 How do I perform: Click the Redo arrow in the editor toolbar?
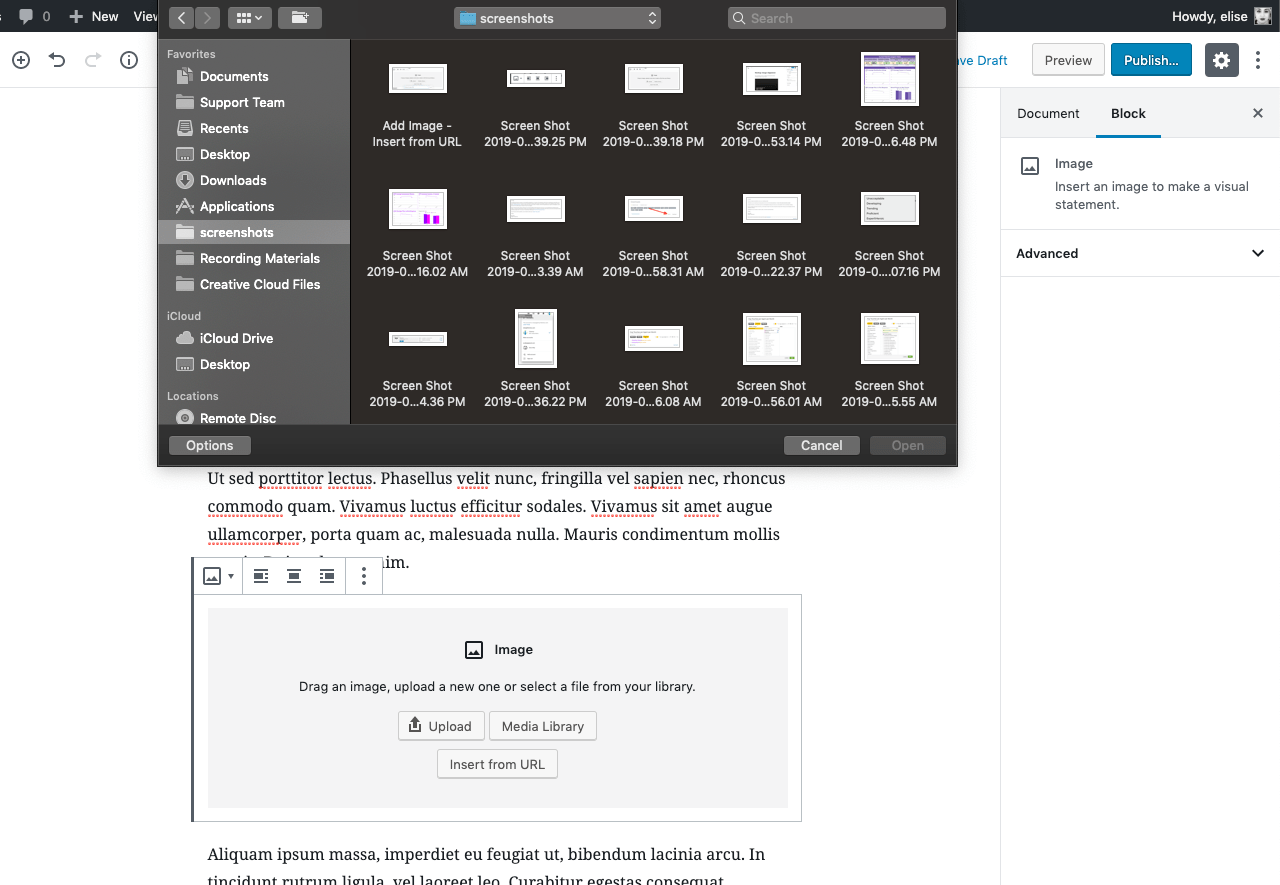(x=92, y=60)
